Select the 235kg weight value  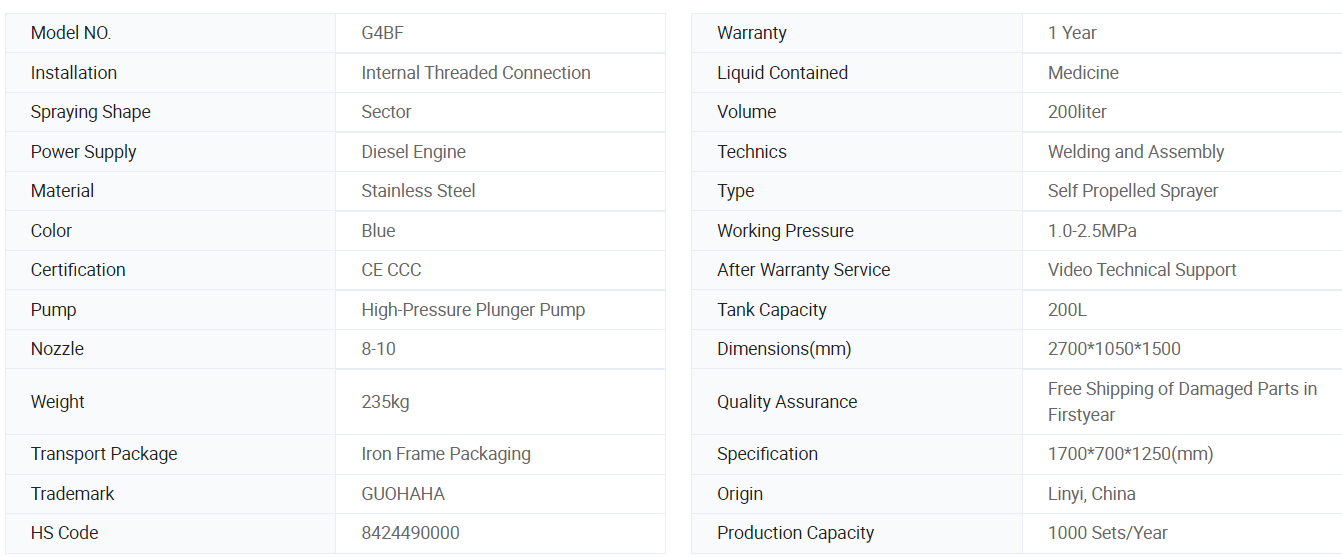(385, 402)
